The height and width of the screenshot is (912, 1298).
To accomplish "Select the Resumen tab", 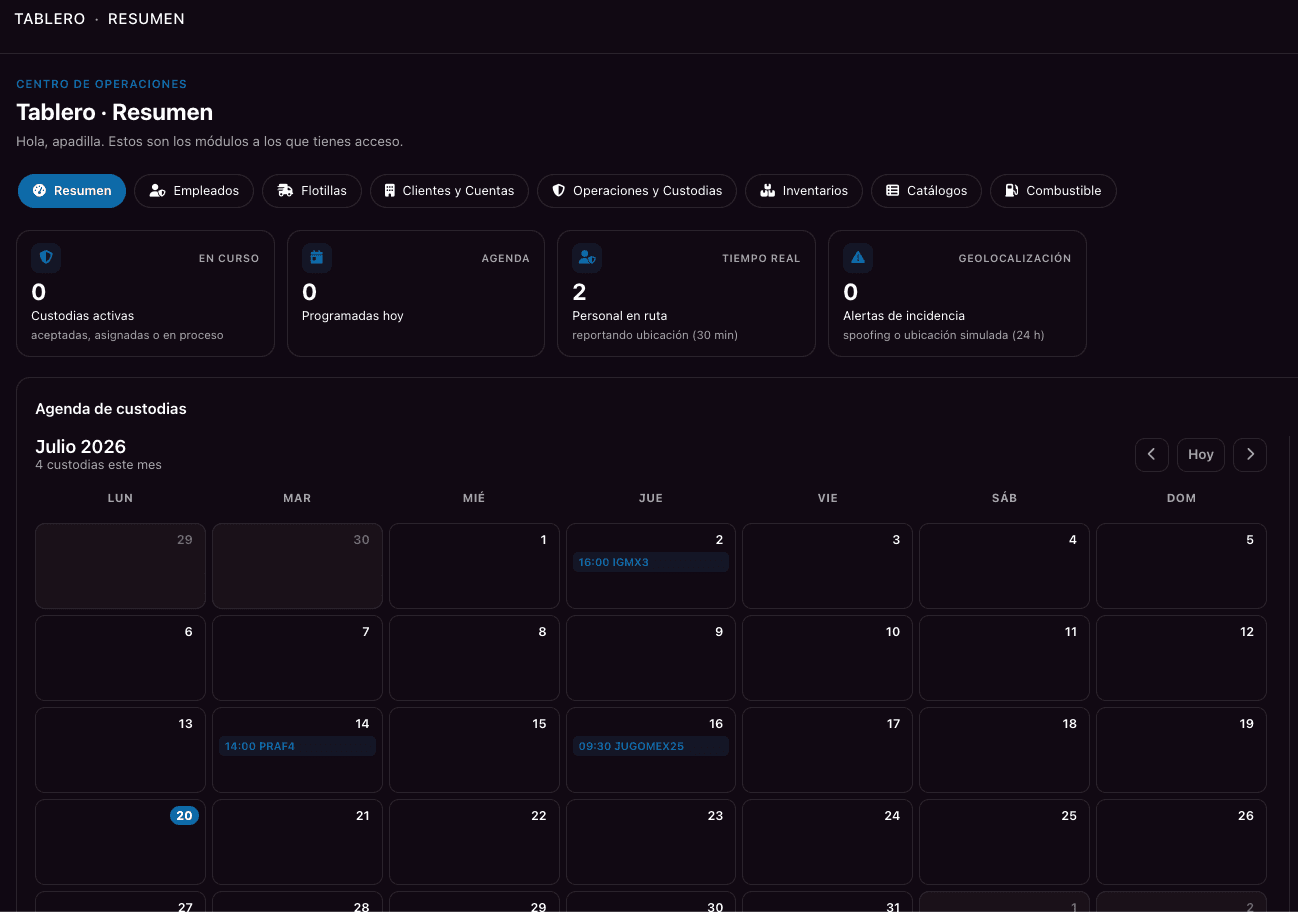I will click(x=72, y=191).
